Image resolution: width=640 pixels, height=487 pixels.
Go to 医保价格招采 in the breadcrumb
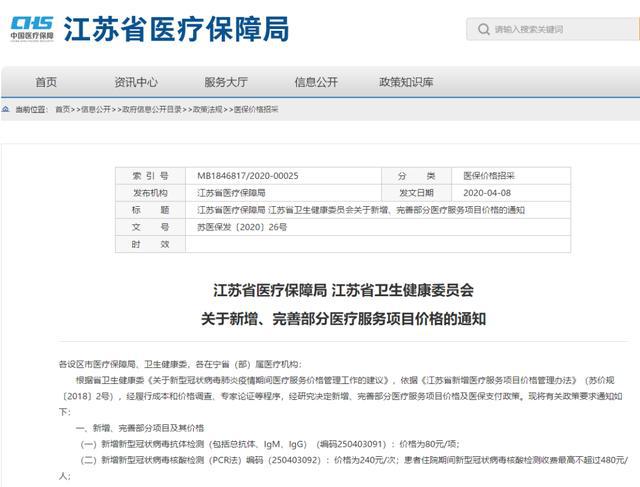tap(256, 109)
